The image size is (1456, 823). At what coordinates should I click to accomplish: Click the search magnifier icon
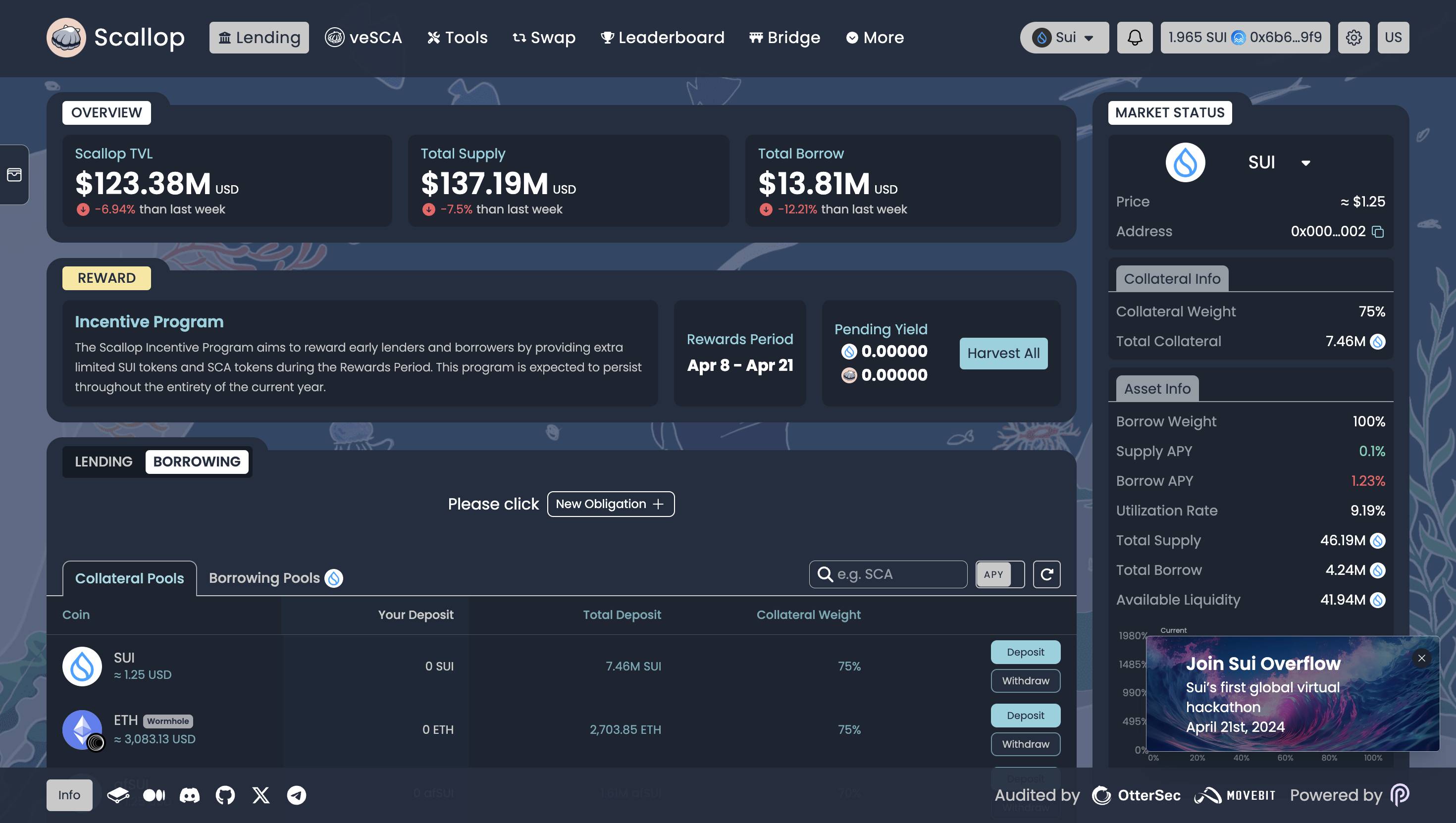tap(825, 574)
